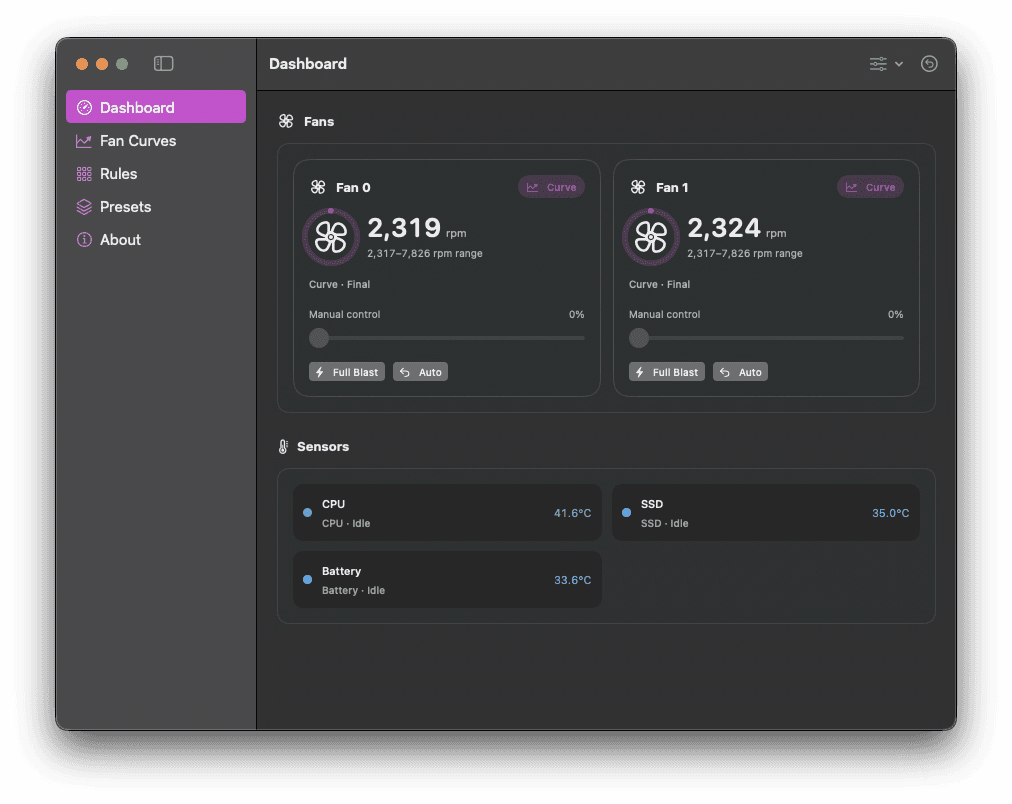Open the About page
This screenshot has width=1012, height=804.
coord(156,239)
